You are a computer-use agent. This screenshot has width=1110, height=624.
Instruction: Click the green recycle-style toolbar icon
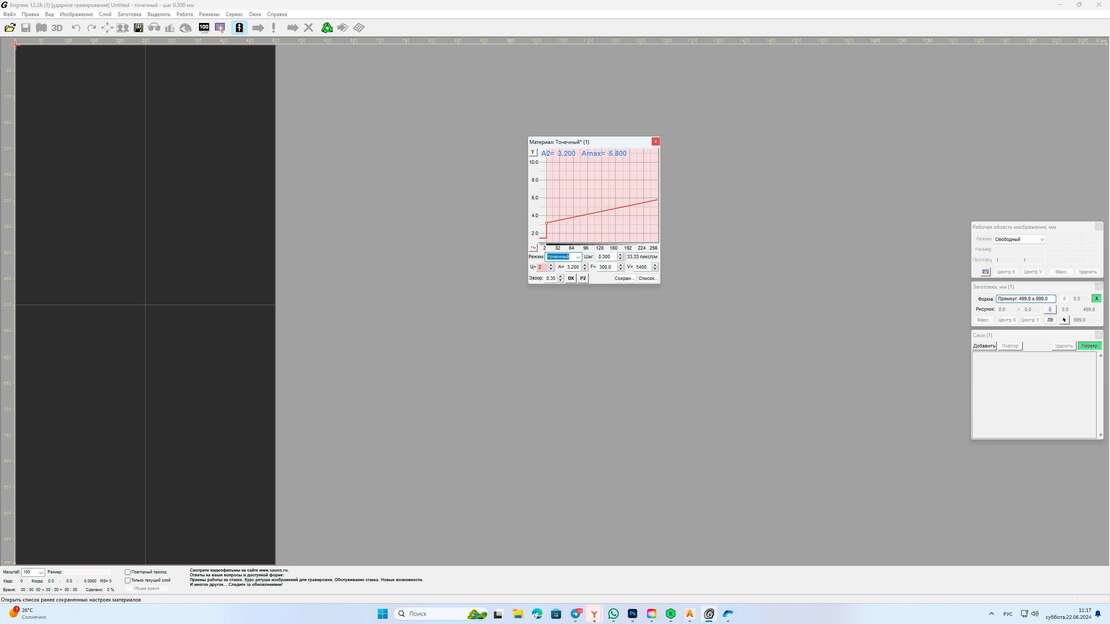point(327,28)
